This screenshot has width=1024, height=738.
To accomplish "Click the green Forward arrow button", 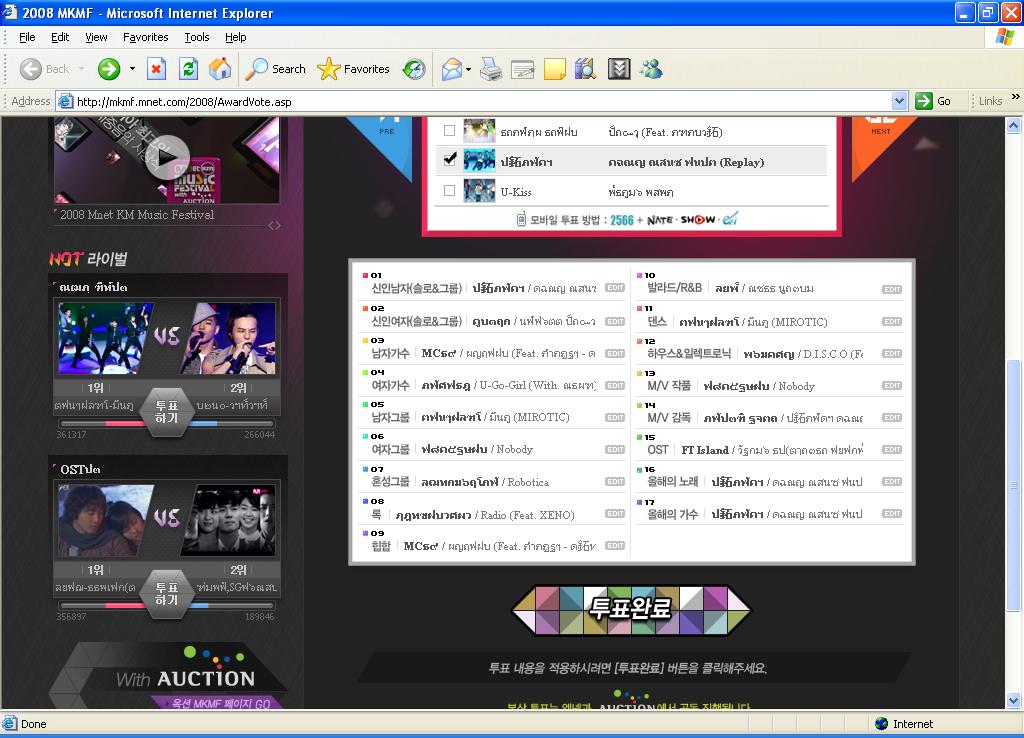I will (x=109, y=69).
